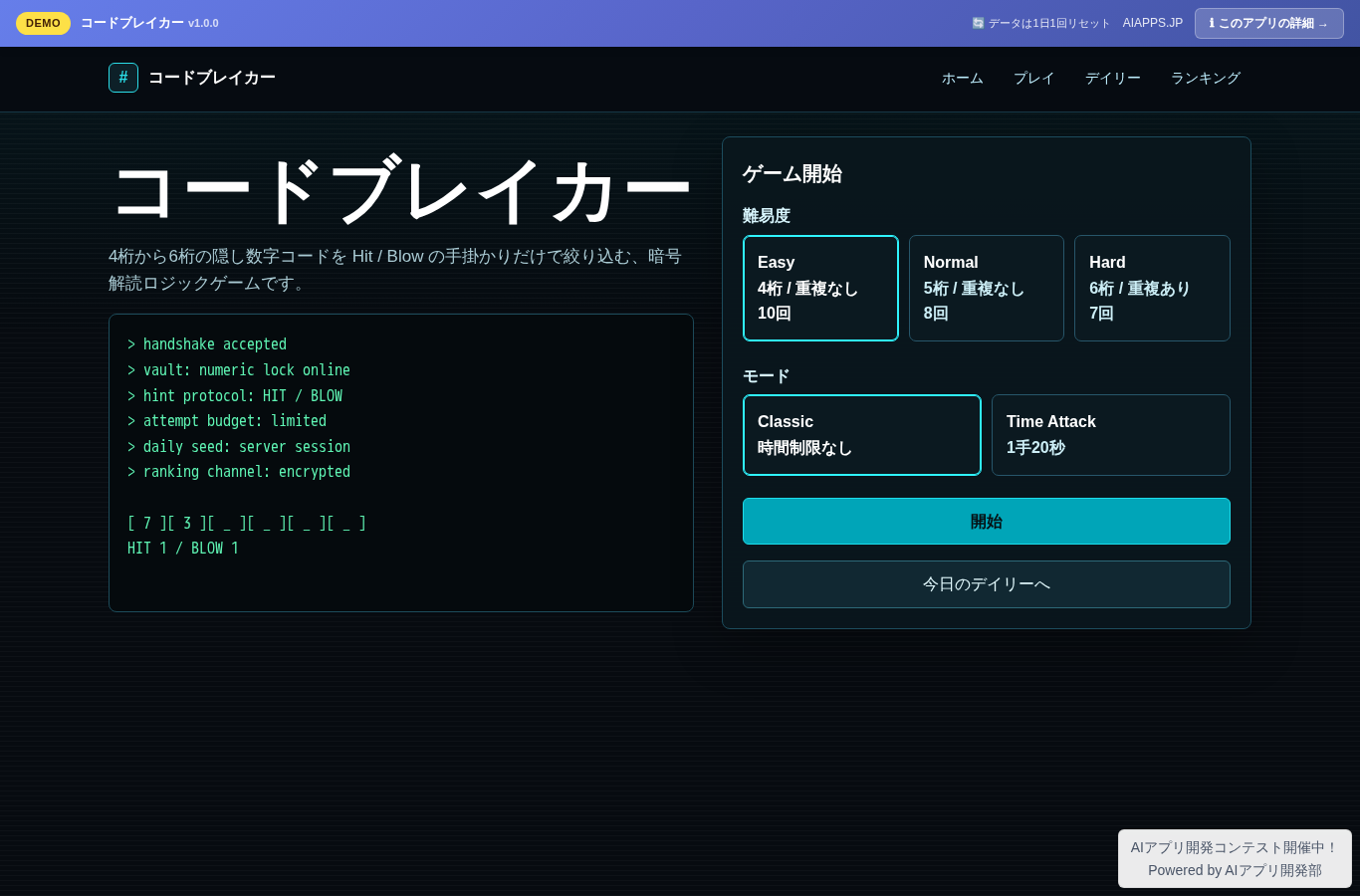Screen dimensions: 1360x896
Task: Choose Classic mode with no time limit
Action: [862, 435]
